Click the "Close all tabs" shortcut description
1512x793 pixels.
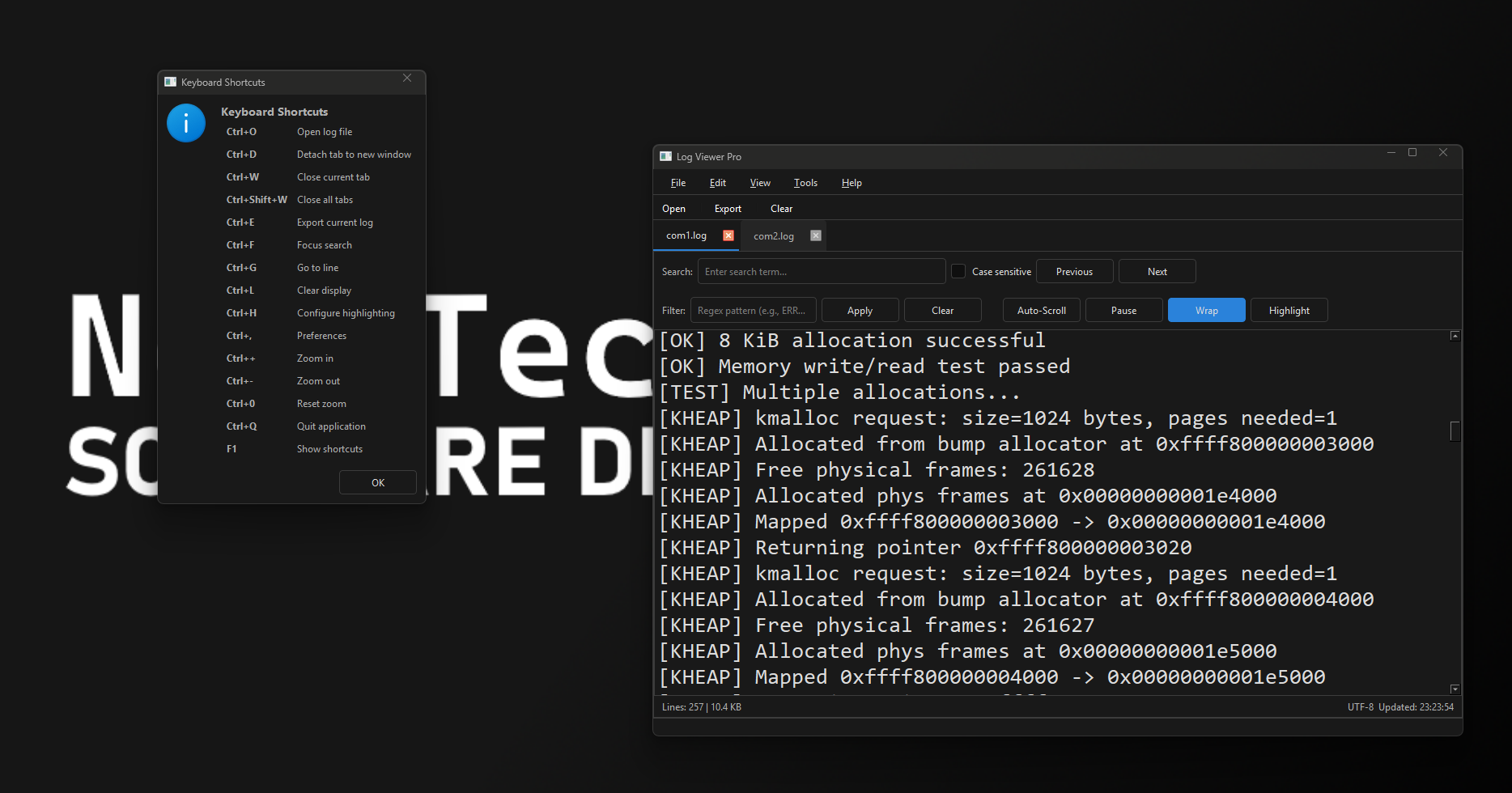click(x=325, y=200)
